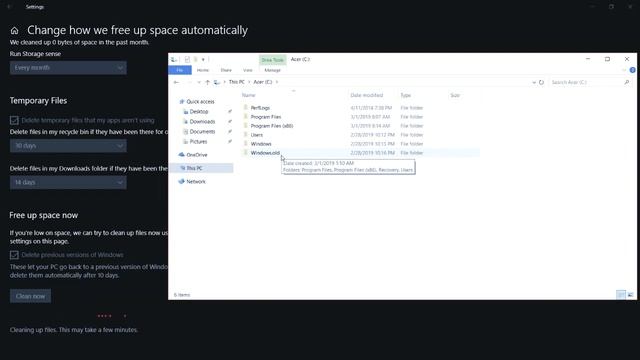
Task: Click the pin icon beside Documents
Action: [x=230, y=131]
